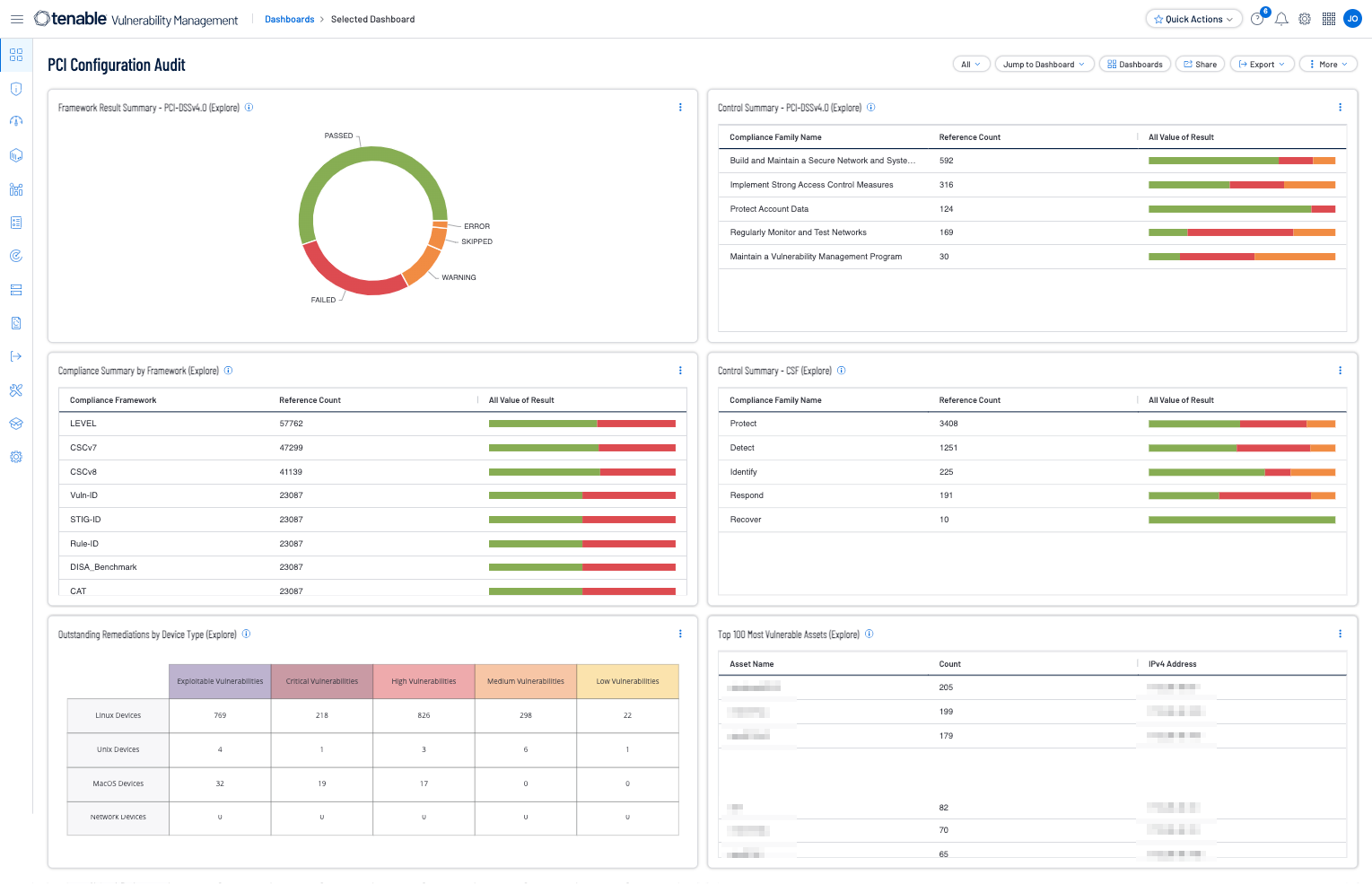Open the notifications bell
The width and height of the screenshot is (1372, 884).
point(1281,19)
